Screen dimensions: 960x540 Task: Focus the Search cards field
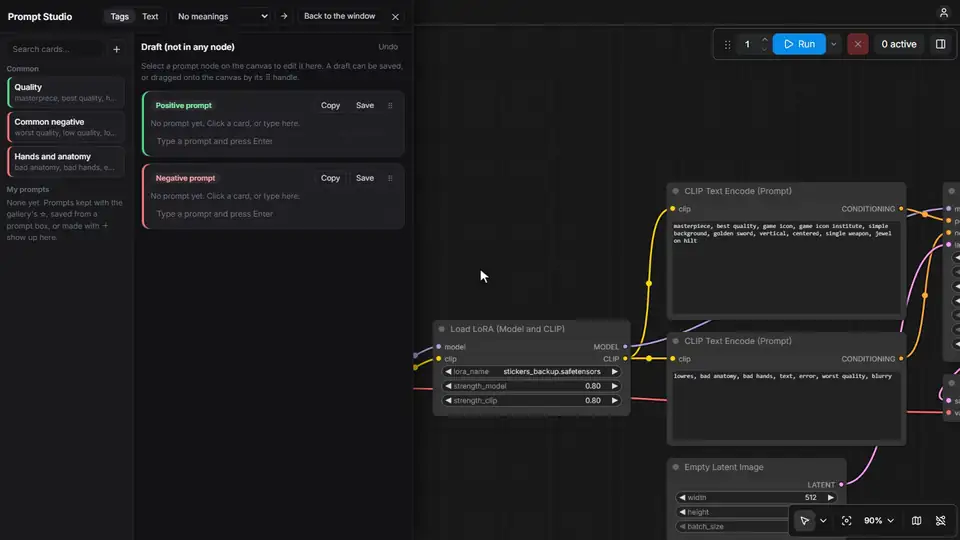tap(56, 49)
